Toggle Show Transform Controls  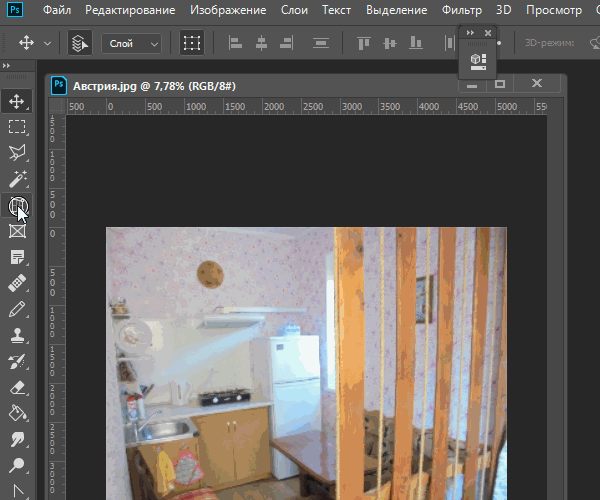click(x=192, y=43)
